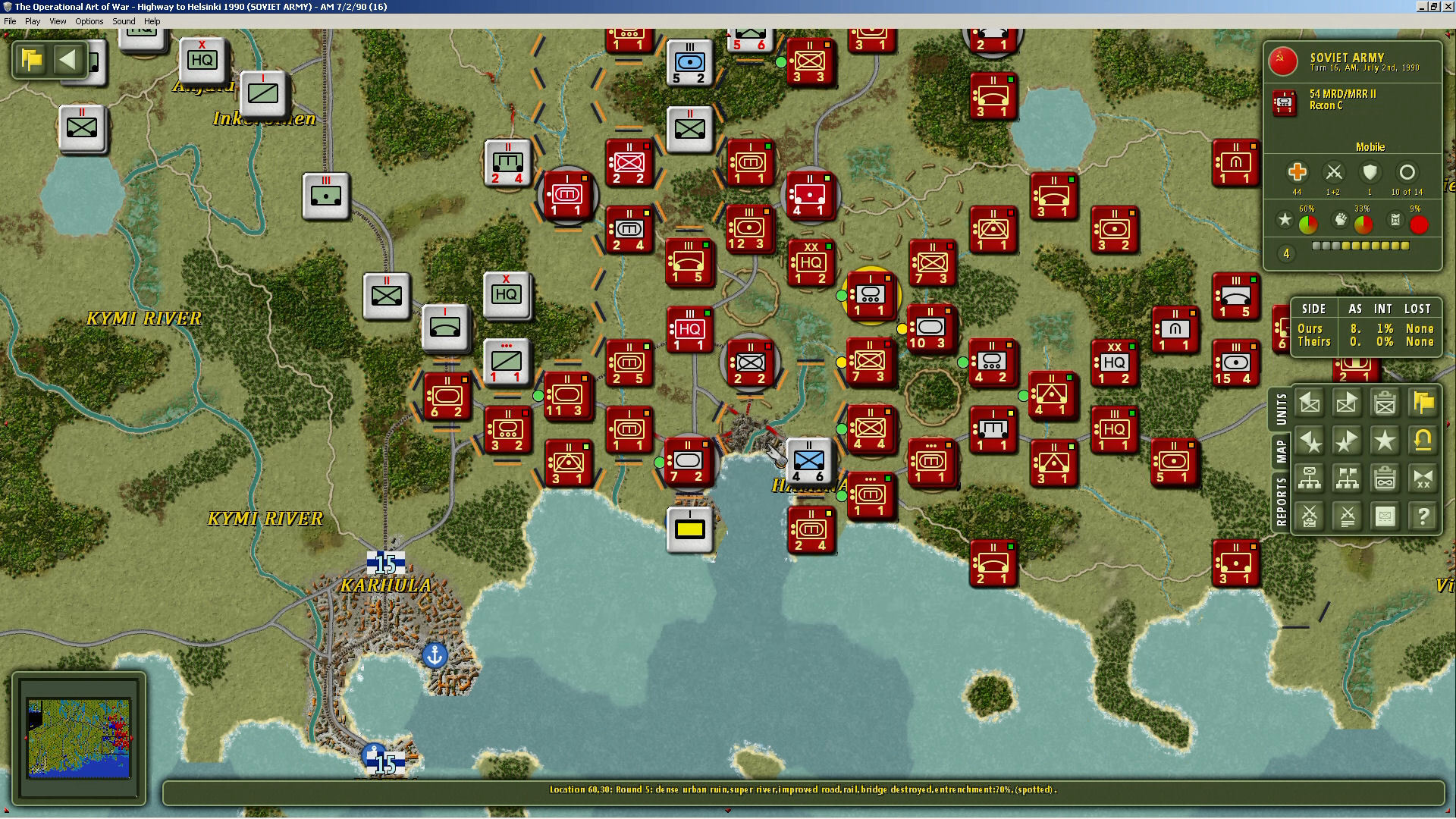Undo the last move with the yellow arrow
This screenshot has height=819, width=1456.
(x=1423, y=441)
